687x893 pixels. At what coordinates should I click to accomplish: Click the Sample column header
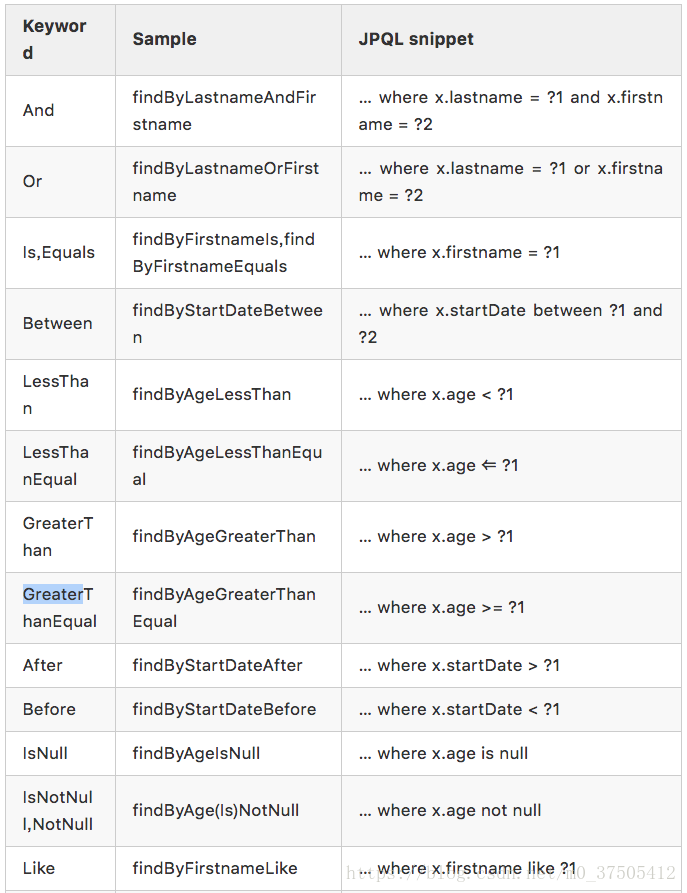[228, 40]
